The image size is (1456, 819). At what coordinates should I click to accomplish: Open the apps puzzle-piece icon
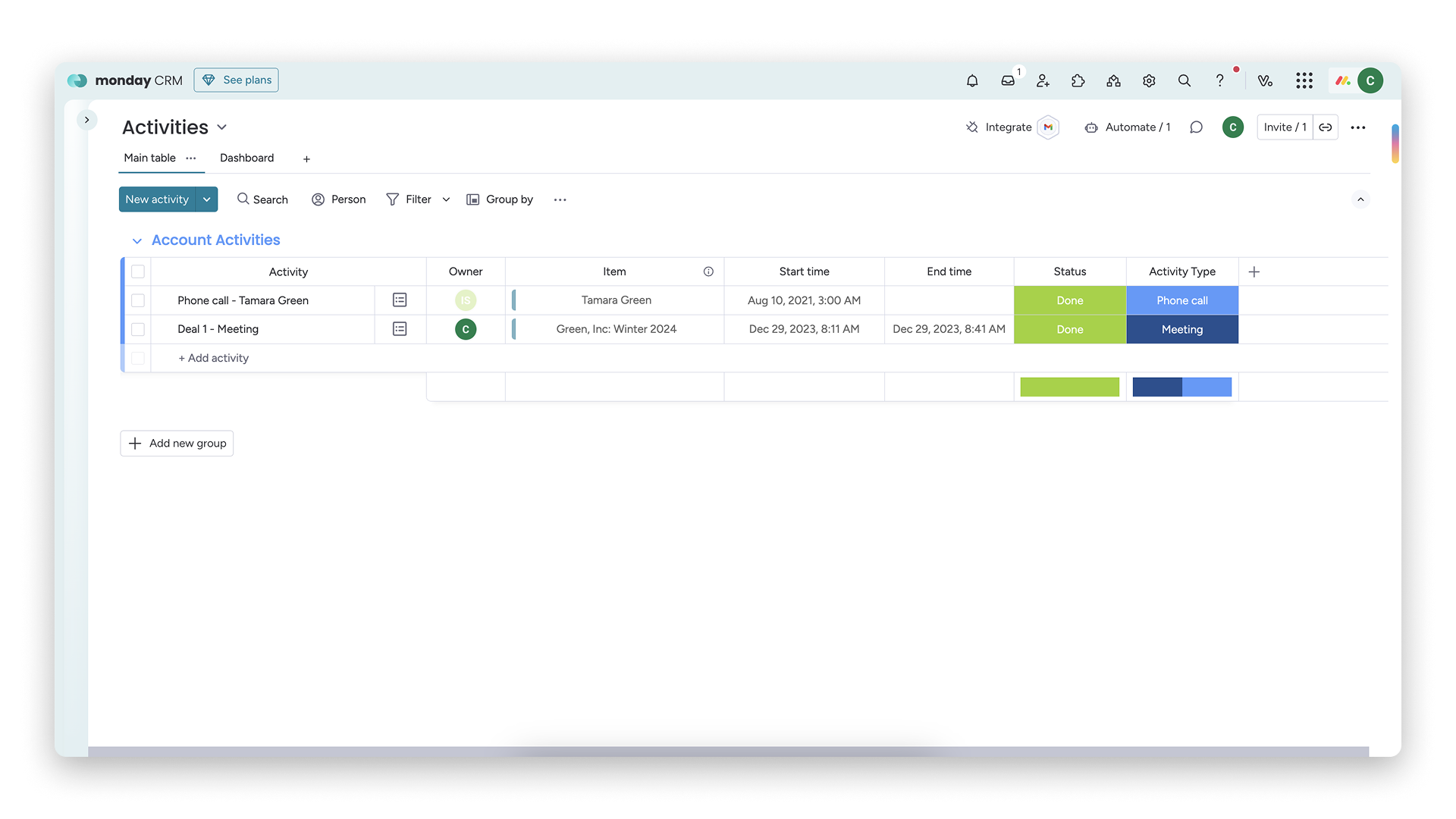tap(1078, 80)
